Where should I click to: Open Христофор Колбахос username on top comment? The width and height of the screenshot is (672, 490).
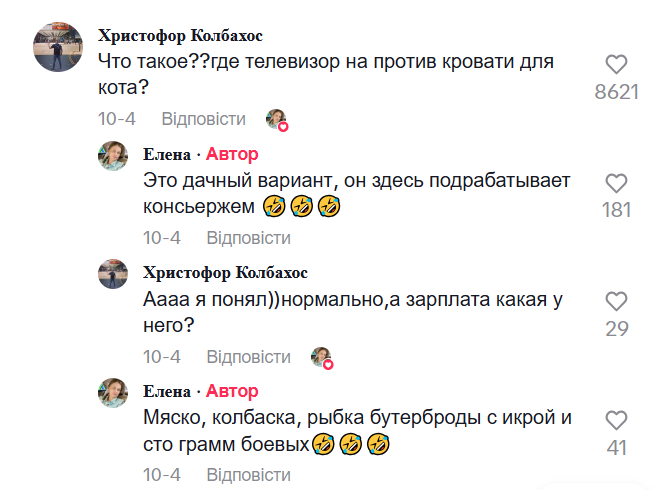coord(180,36)
